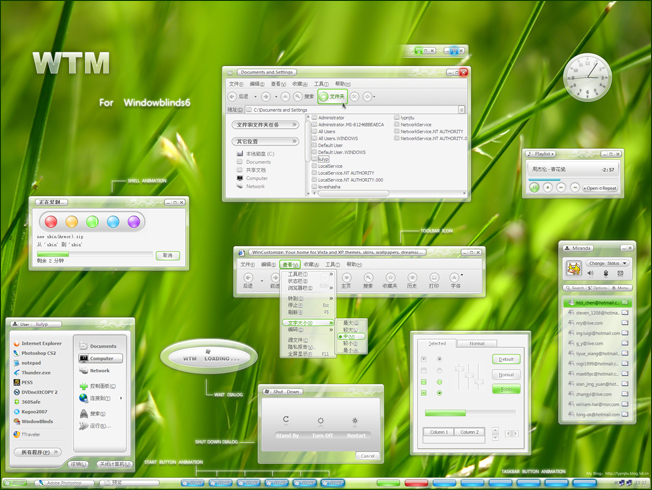Viewport: 652px width, 490px height.
Task: Click the Print (打印) icon in browser toolbar
Action: coord(434,277)
